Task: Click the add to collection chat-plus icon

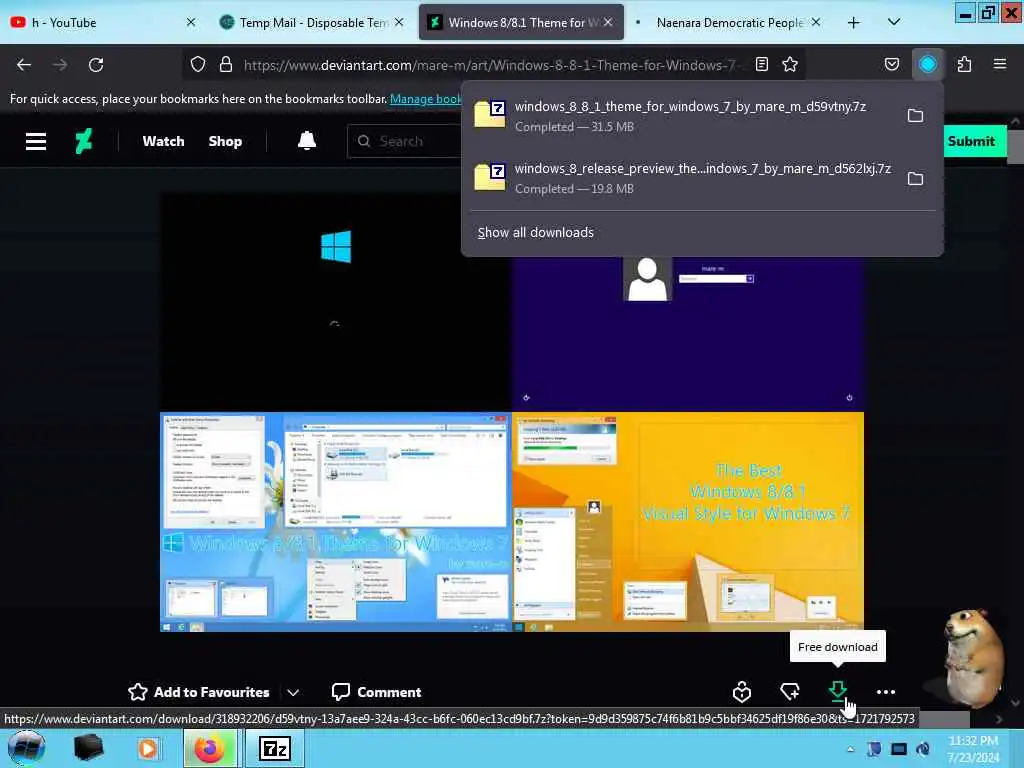Action: (790, 692)
